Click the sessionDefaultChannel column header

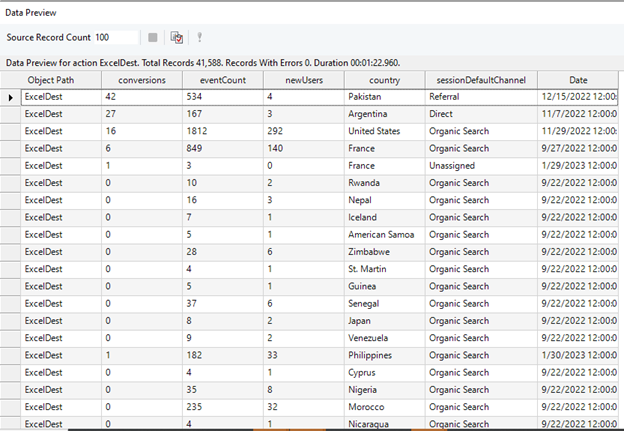[x=480, y=79]
